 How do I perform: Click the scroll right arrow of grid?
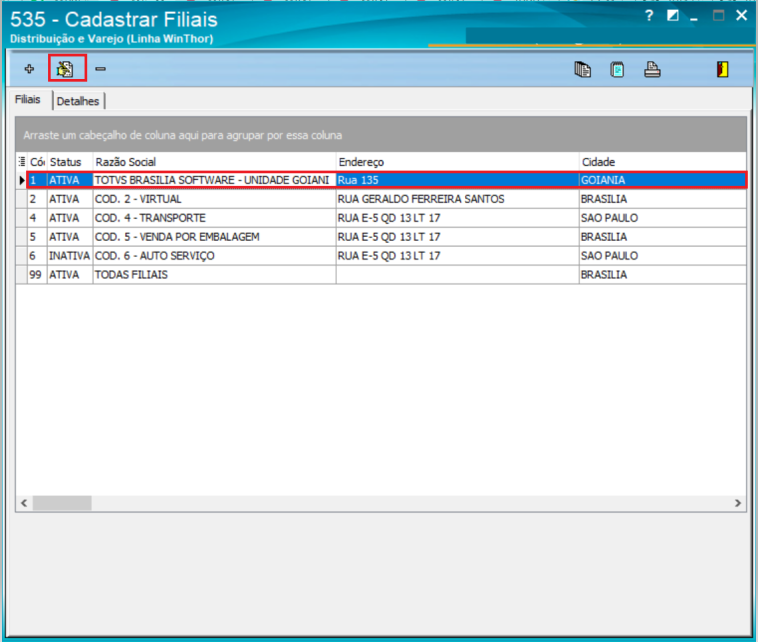coord(738,503)
